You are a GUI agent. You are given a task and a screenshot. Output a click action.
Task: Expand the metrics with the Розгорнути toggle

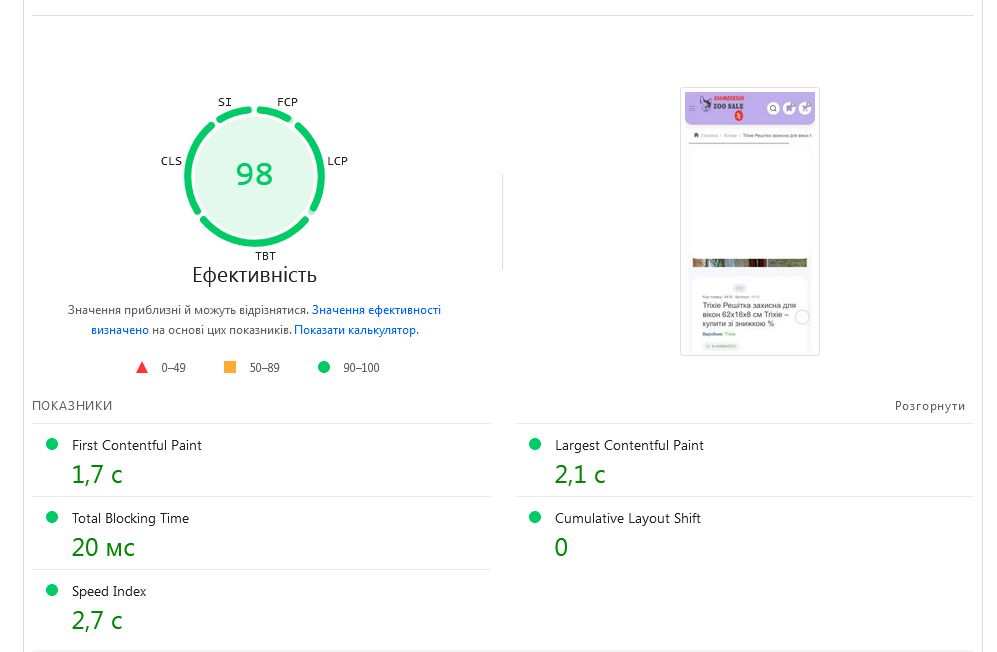pos(930,406)
